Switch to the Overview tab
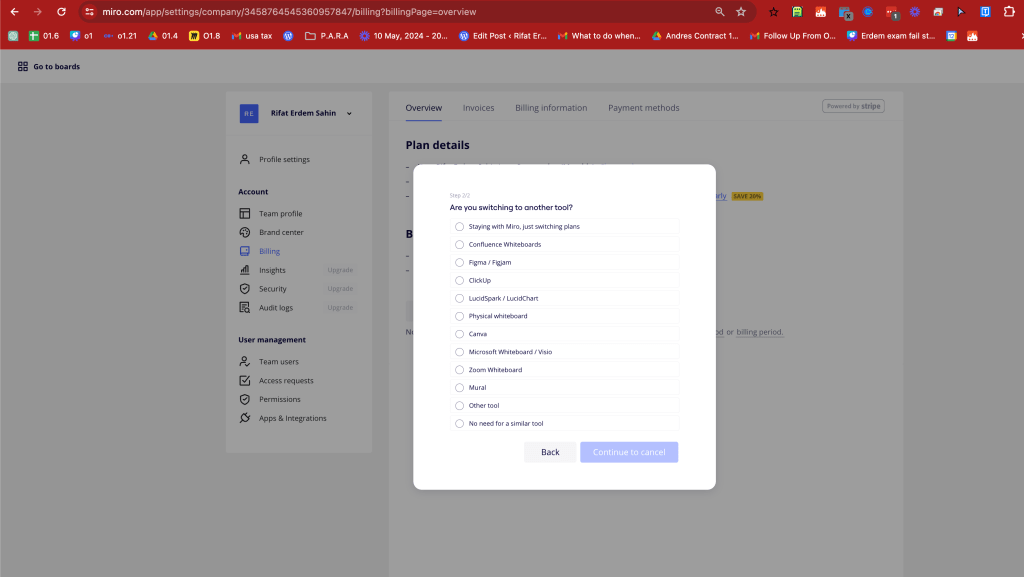Screen dimensions: 1024x577 (424, 108)
